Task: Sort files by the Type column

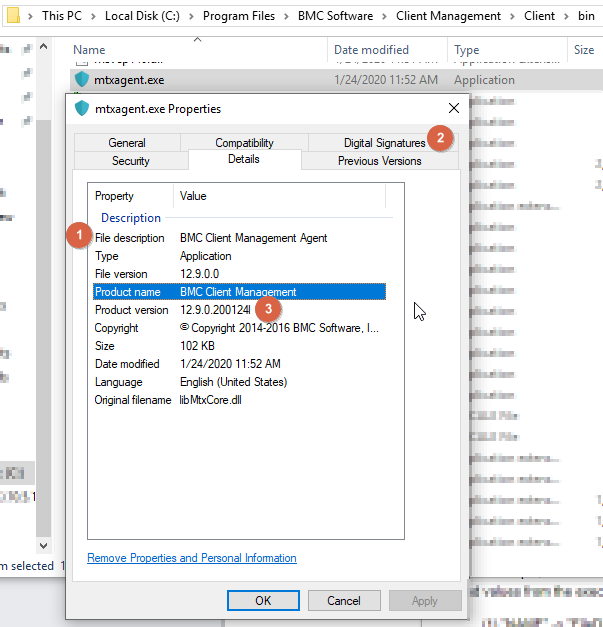Action: click(x=507, y=50)
